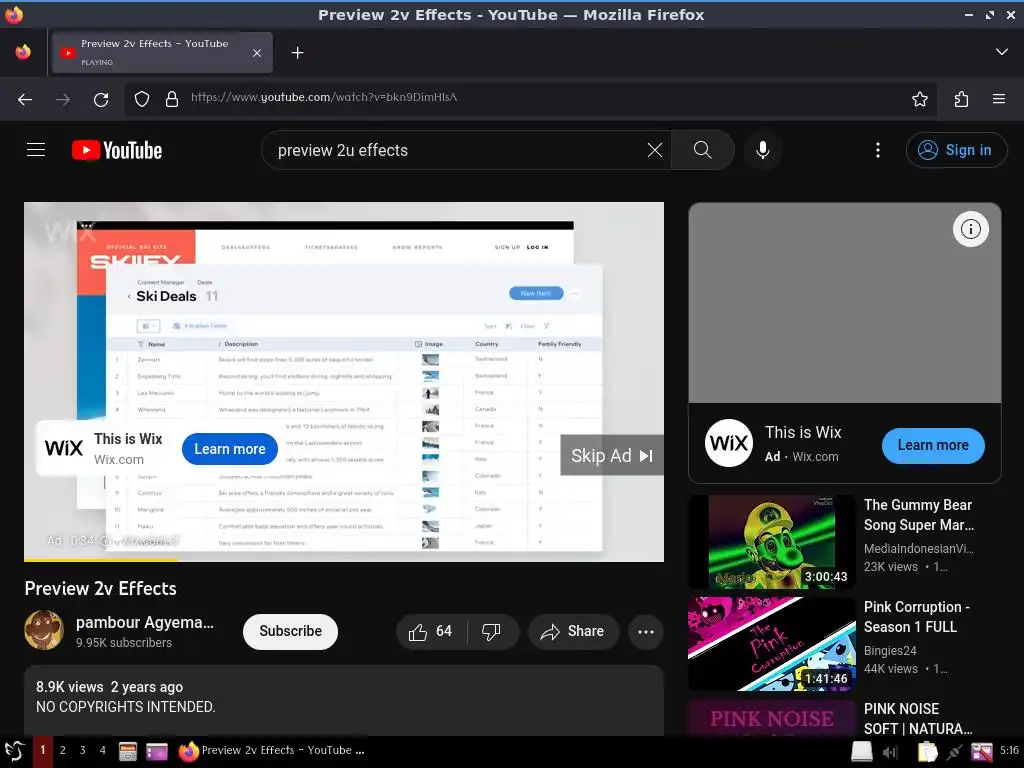
Task: Open the file manager taskbar icon
Action: [127, 752]
